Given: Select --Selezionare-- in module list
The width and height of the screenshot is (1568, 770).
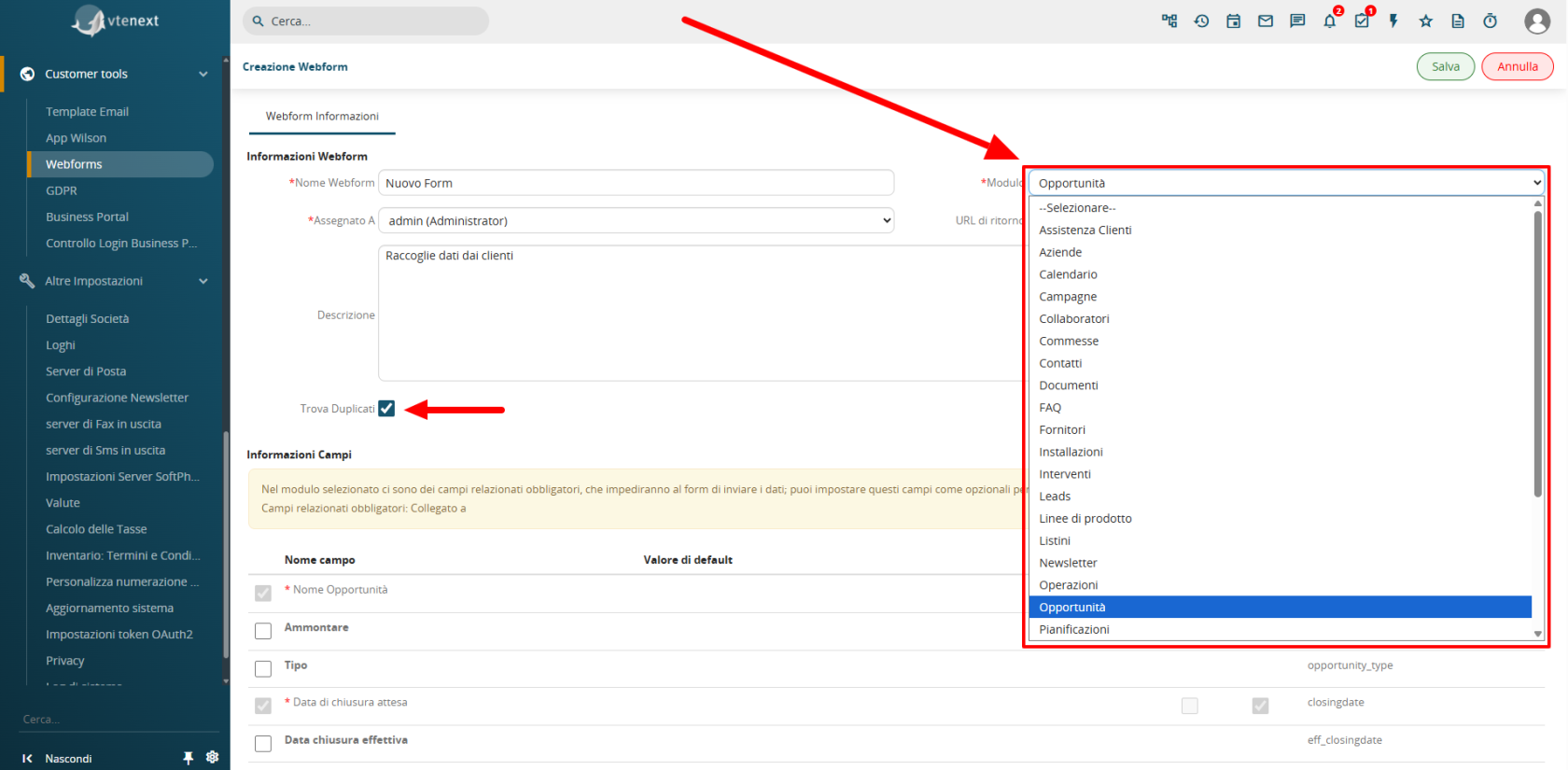Looking at the screenshot, I should (x=1280, y=208).
